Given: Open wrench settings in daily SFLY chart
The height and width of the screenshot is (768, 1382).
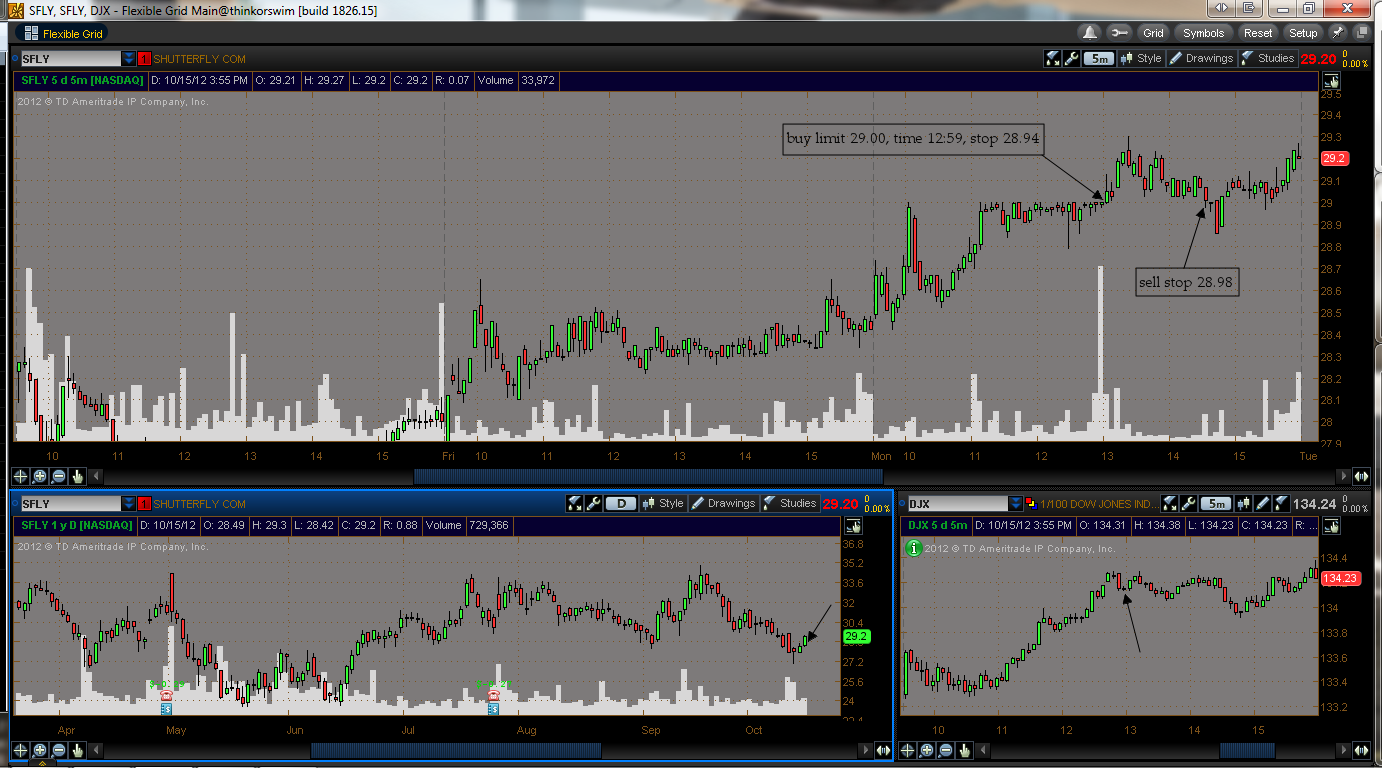Looking at the screenshot, I should pyautogui.click(x=594, y=503).
